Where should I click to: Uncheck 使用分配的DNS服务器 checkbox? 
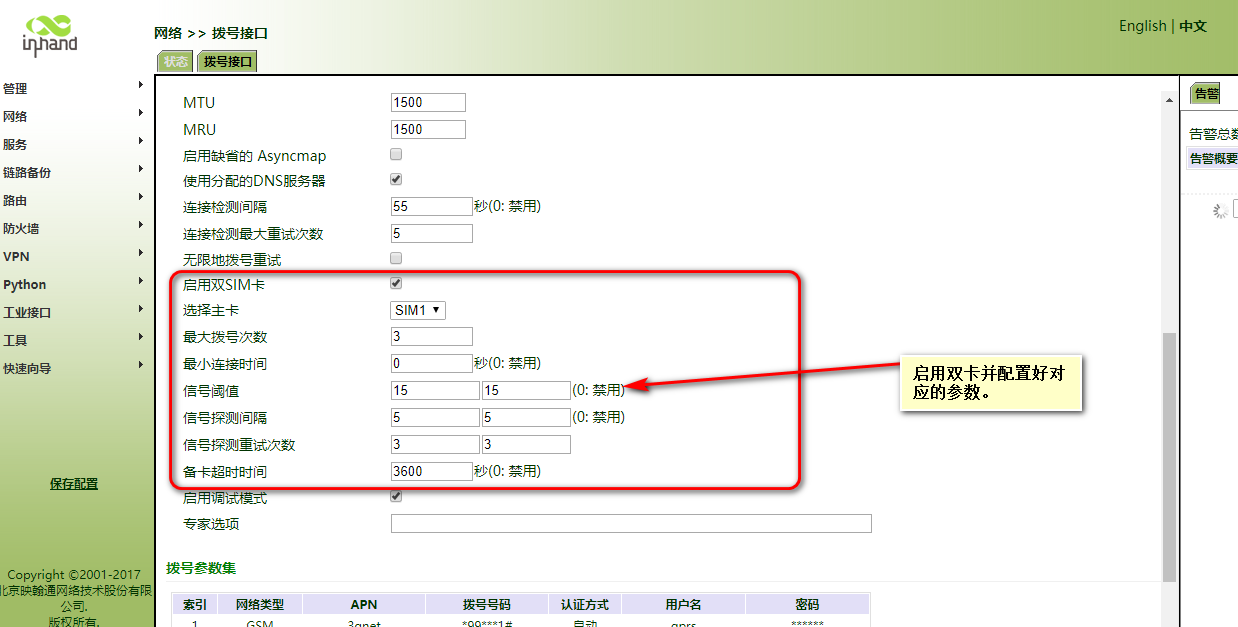pyautogui.click(x=396, y=180)
